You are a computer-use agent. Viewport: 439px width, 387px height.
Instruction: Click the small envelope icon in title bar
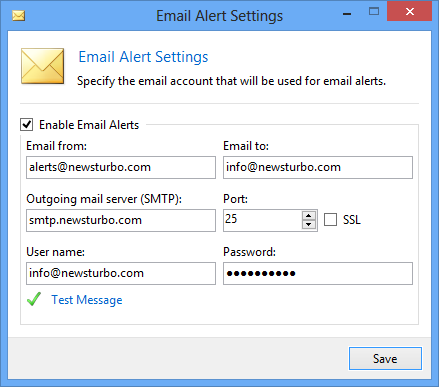(x=19, y=16)
